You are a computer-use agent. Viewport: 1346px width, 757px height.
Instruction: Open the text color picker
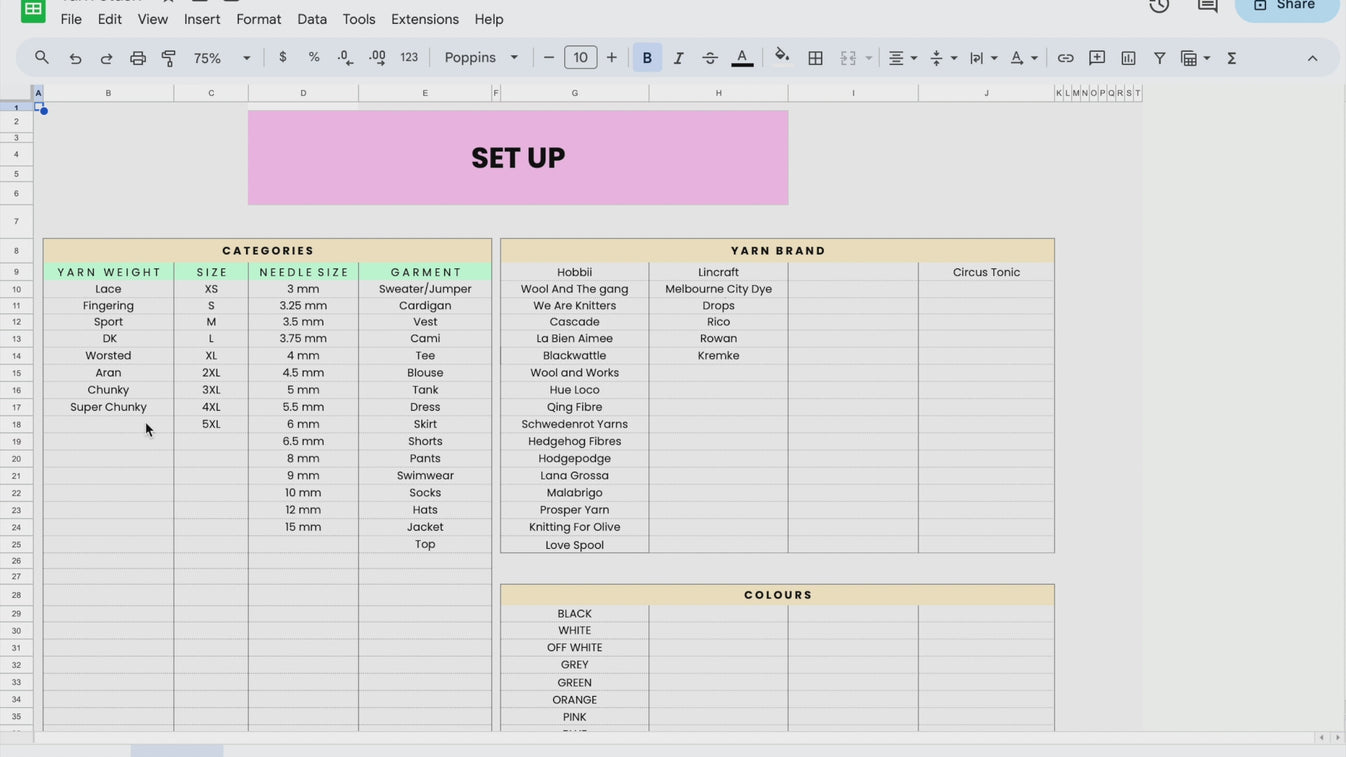tap(742, 57)
